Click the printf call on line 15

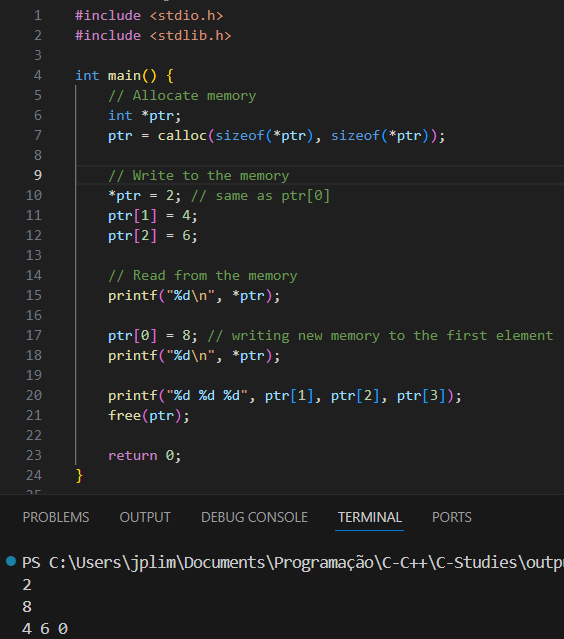click(x=194, y=295)
